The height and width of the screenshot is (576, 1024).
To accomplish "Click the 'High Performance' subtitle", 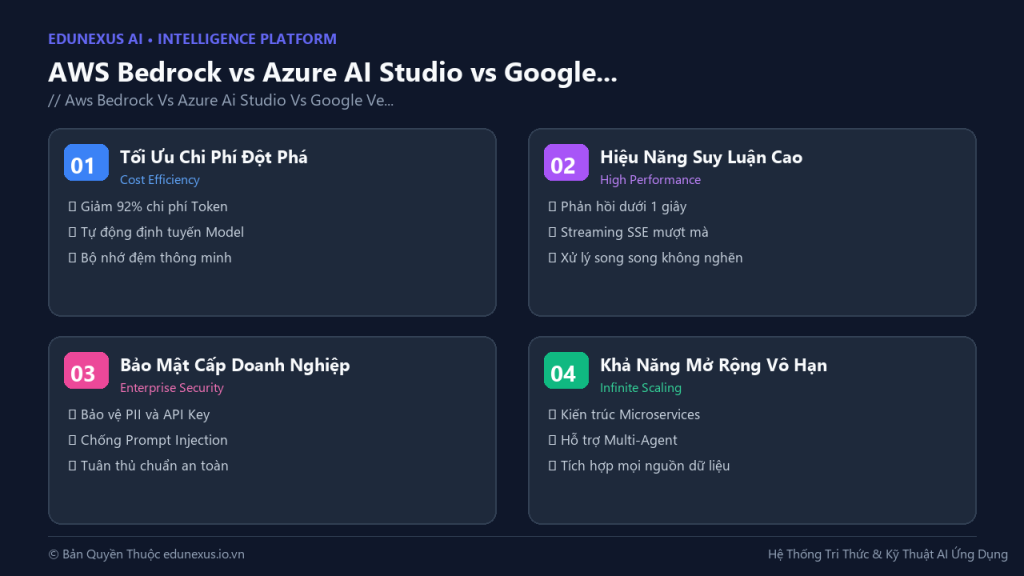I will (650, 180).
